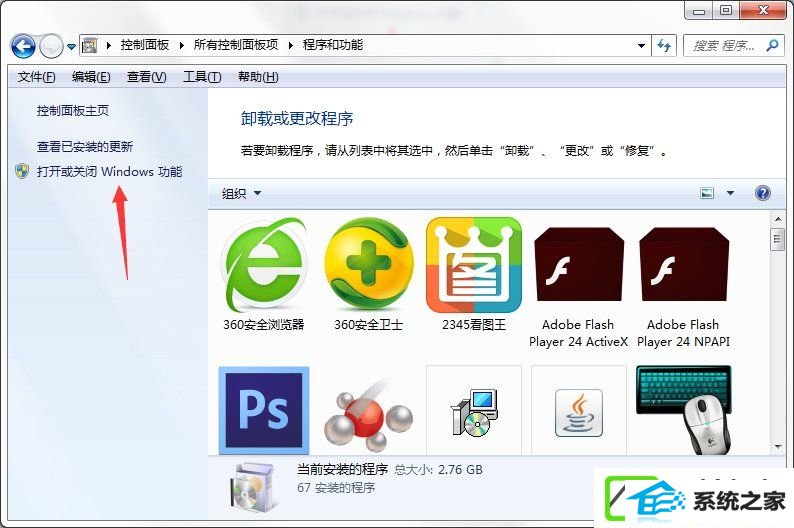
Task: Click the 卸载或更改程序 heading
Action: coord(297,118)
